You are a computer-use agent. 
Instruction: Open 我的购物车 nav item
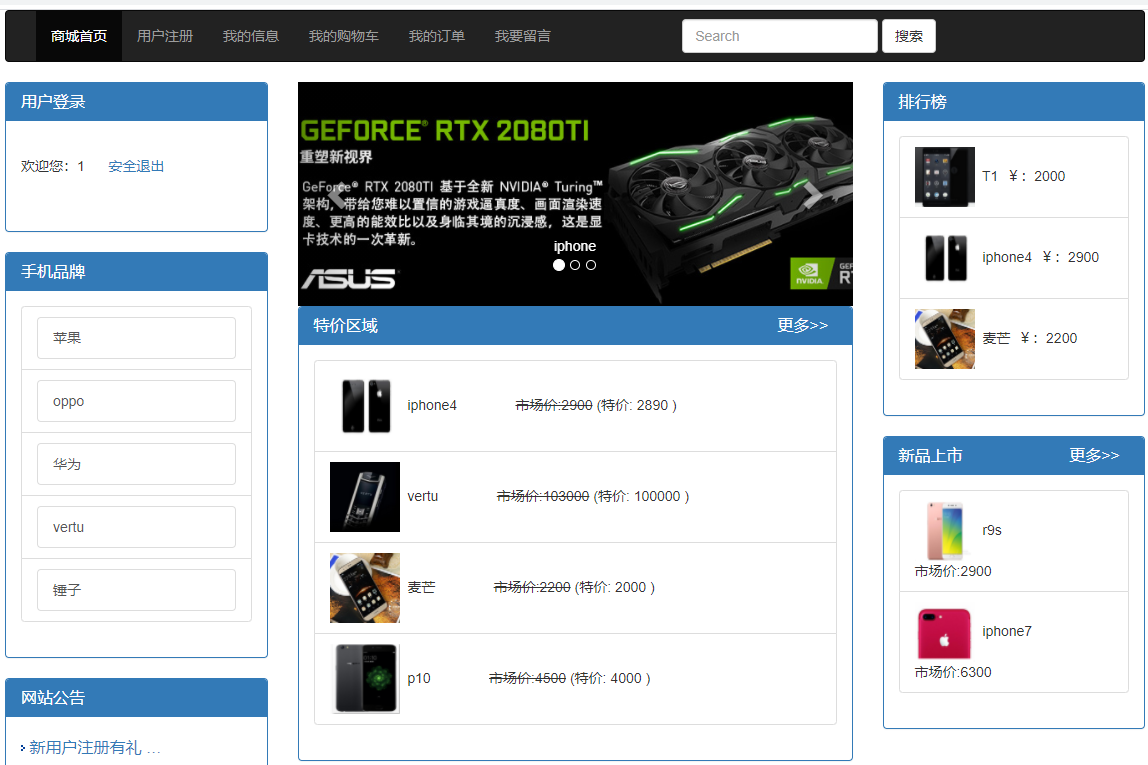coord(343,36)
